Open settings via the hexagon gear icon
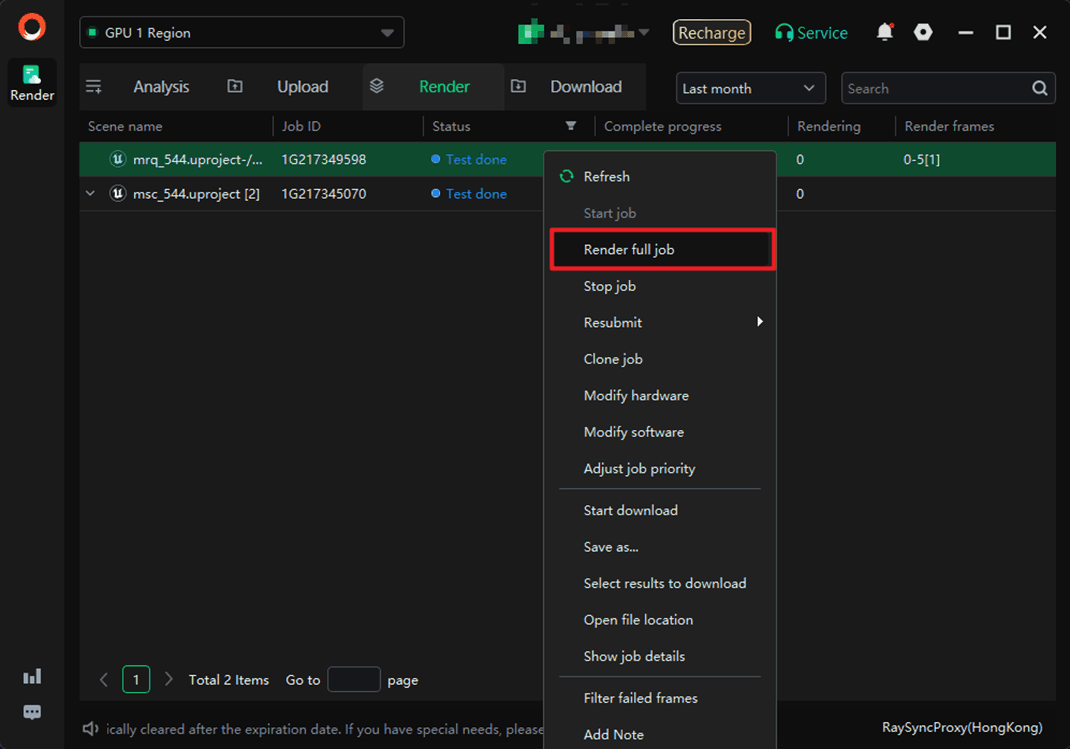This screenshot has width=1070, height=749. coord(923,33)
